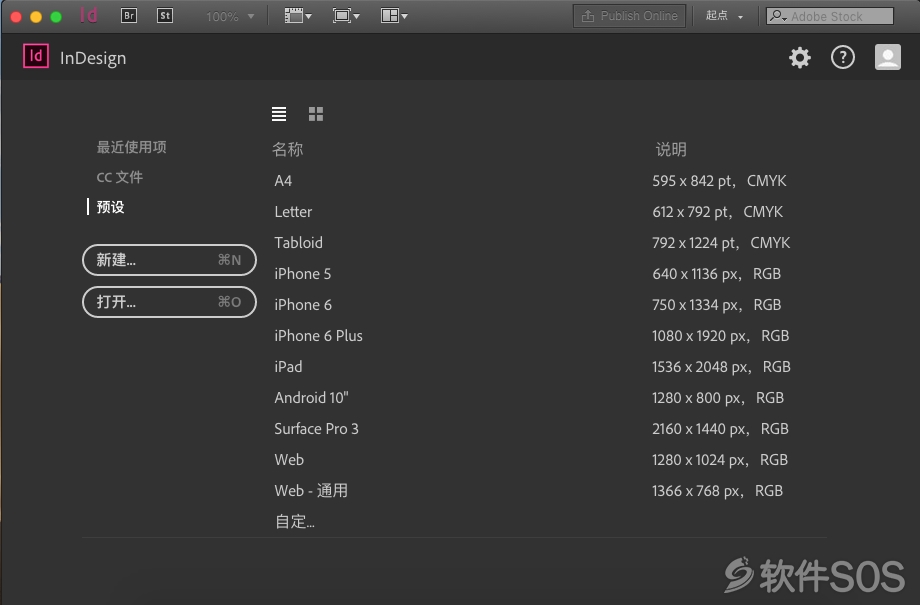The width and height of the screenshot is (920, 605).
Task: Choose the iPhone 6 preset
Action: coord(303,305)
